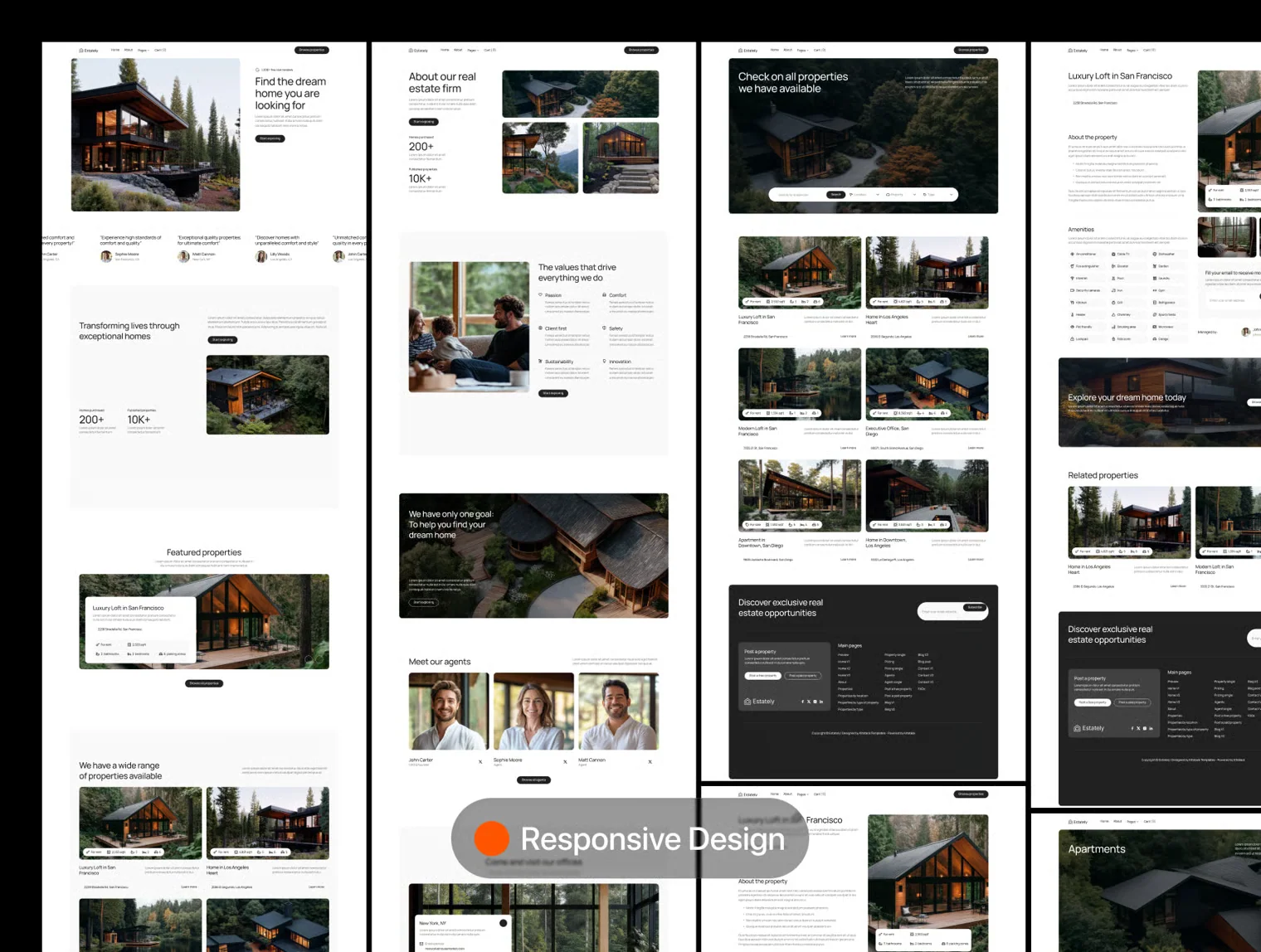Click Air conditioner amenity icon
1261x952 pixels.
click(1072, 254)
